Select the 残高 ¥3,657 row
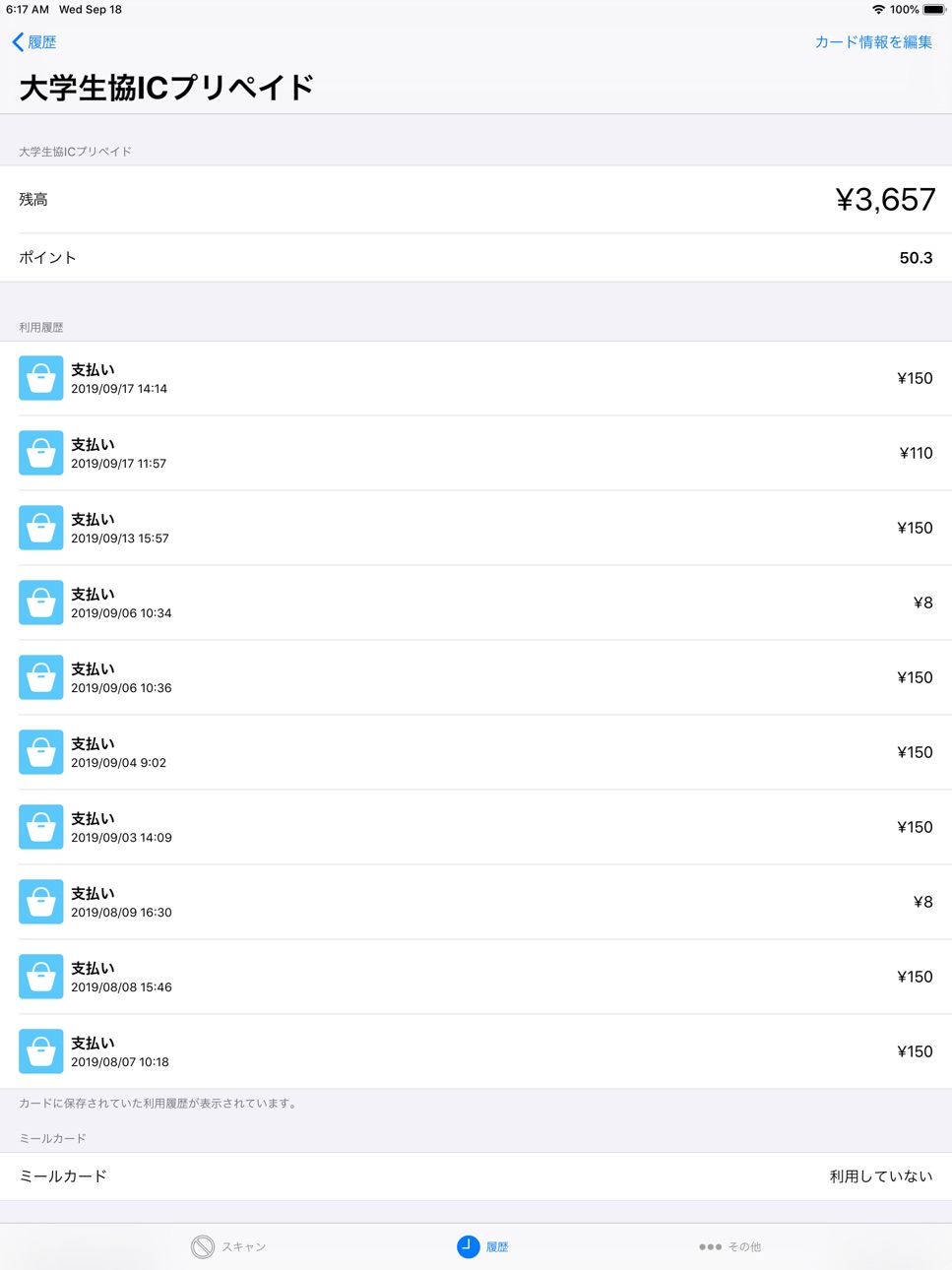This screenshot has height=1270, width=952. coord(476,200)
